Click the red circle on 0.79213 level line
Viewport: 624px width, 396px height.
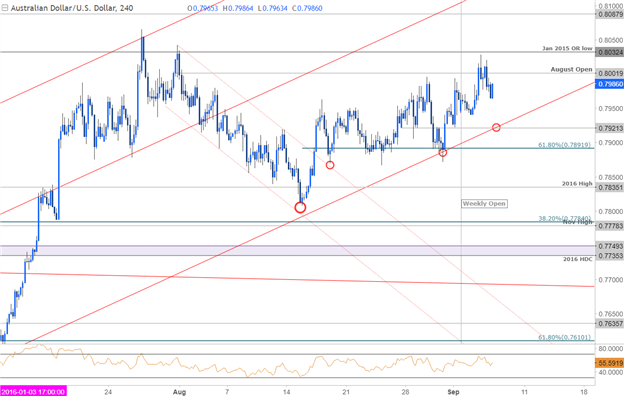pos(496,127)
